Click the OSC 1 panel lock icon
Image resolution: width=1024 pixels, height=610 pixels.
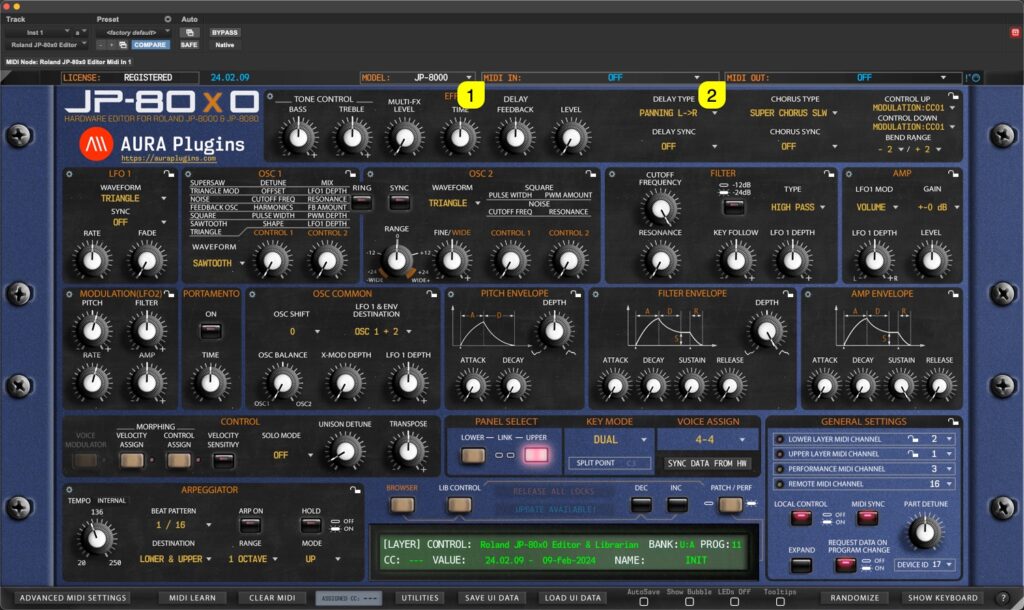point(351,174)
